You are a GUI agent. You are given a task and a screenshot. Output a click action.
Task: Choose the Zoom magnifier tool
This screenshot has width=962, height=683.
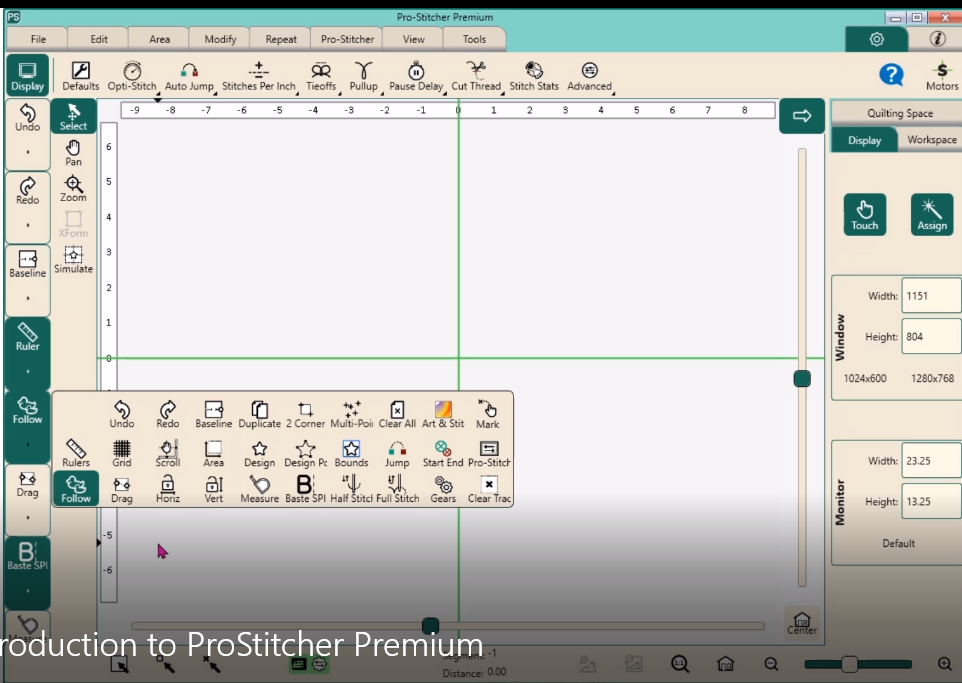coord(74,188)
